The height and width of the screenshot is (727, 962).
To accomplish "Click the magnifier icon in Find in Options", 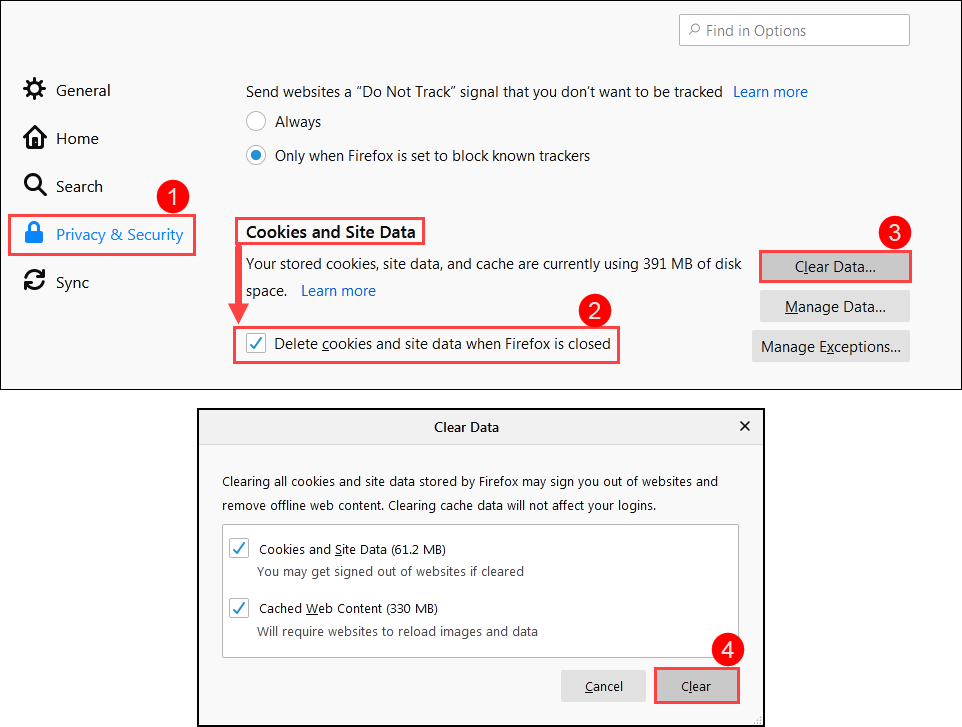I will pos(694,31).
